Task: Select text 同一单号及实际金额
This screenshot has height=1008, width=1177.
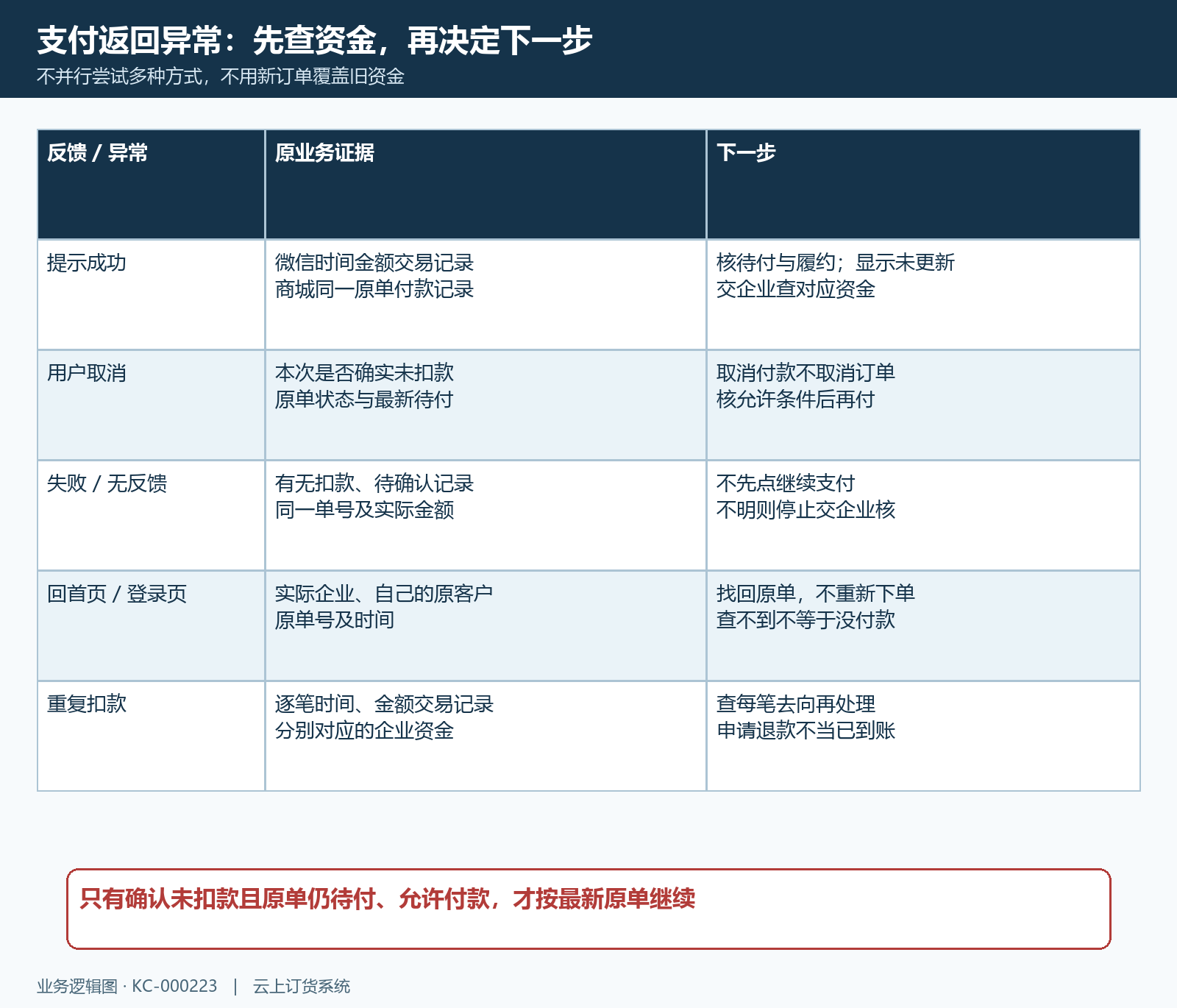Action: [x=365, y=510]
